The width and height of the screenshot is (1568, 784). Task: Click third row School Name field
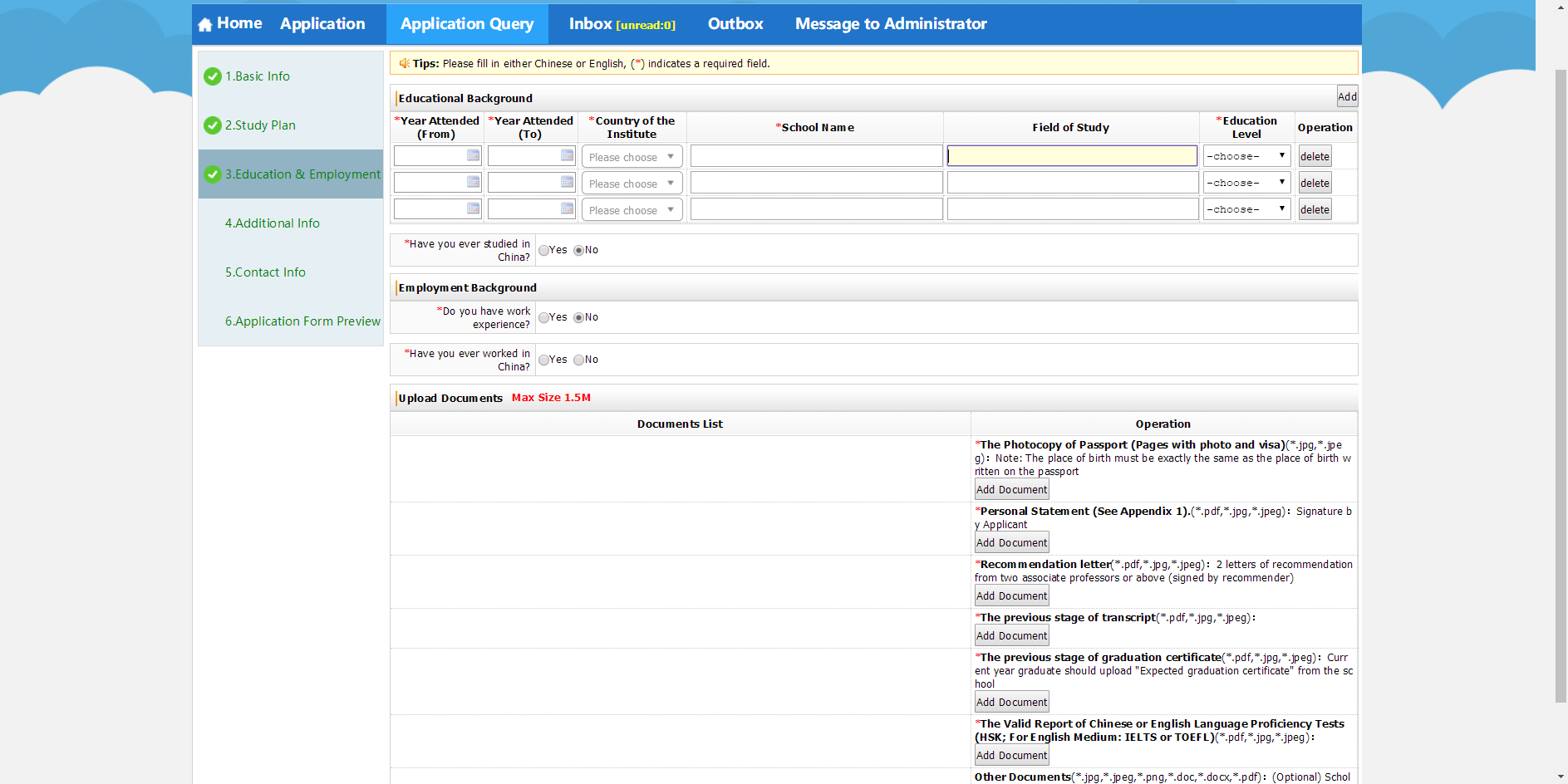(816, 209)
